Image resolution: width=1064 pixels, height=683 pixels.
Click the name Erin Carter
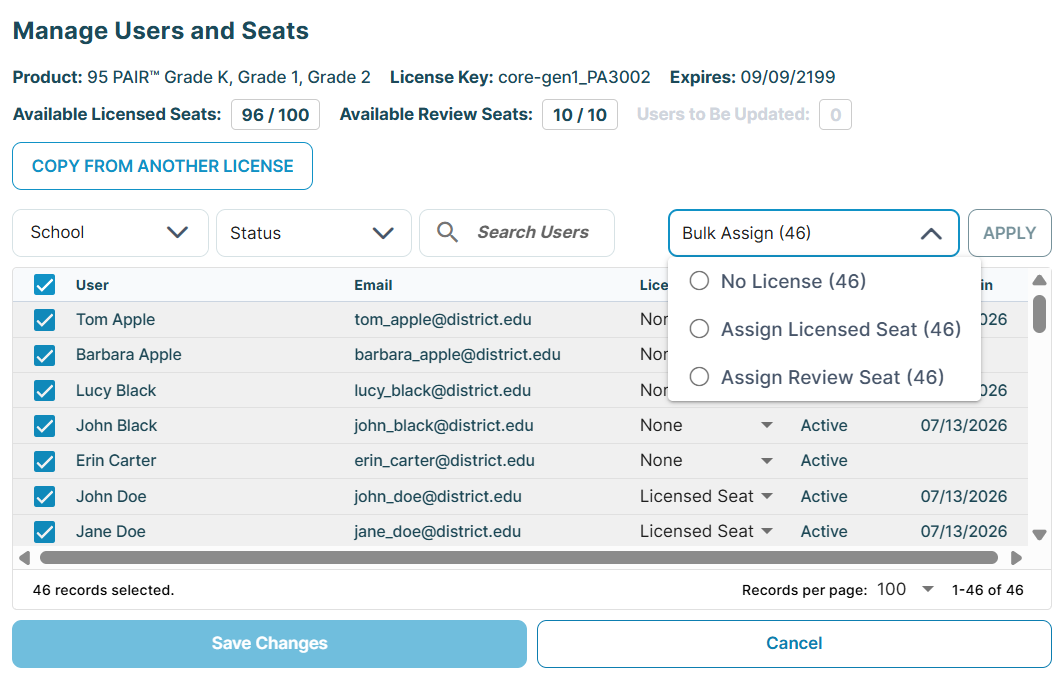pos(116,461)
